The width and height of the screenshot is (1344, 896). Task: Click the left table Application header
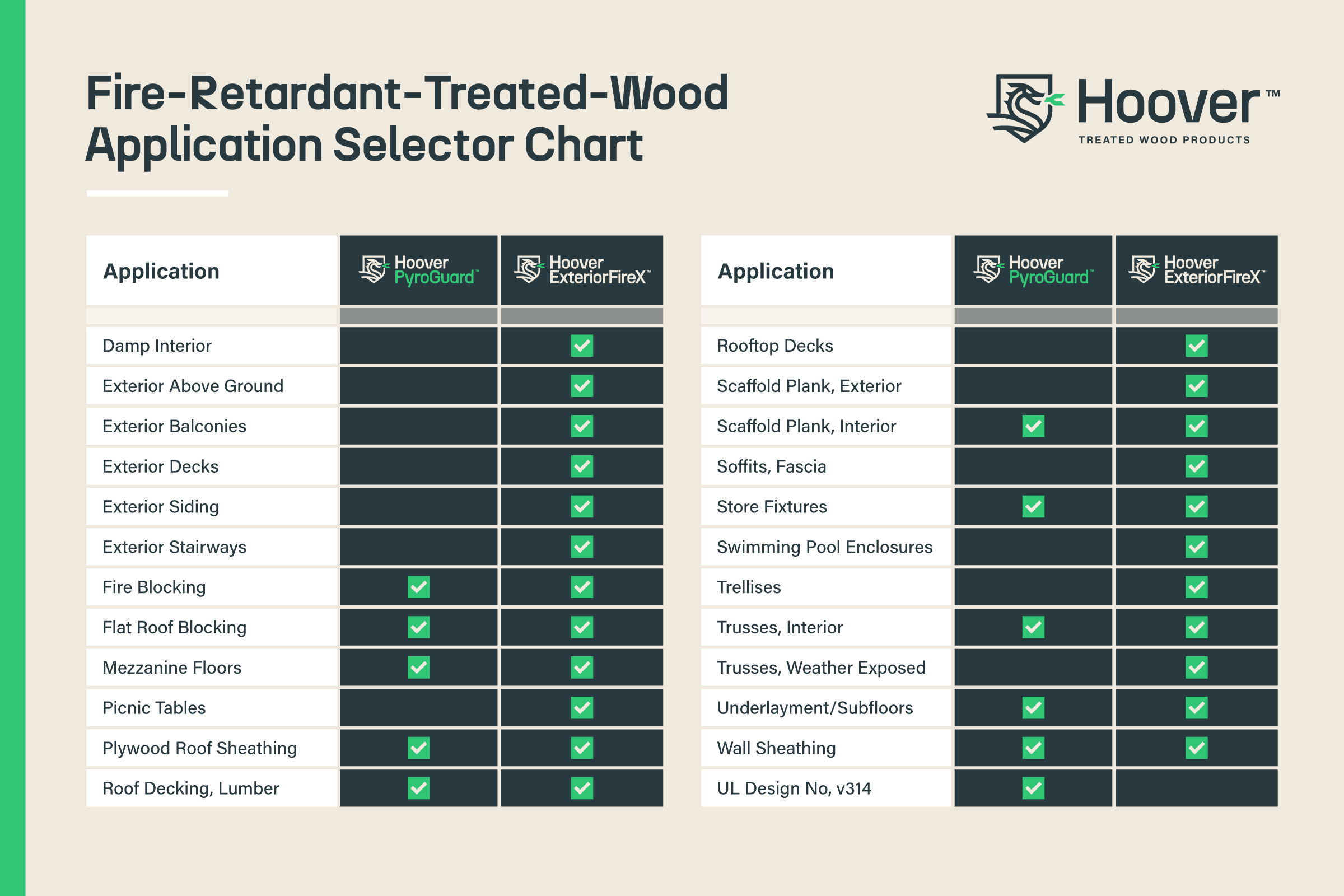tap(161, 271)
